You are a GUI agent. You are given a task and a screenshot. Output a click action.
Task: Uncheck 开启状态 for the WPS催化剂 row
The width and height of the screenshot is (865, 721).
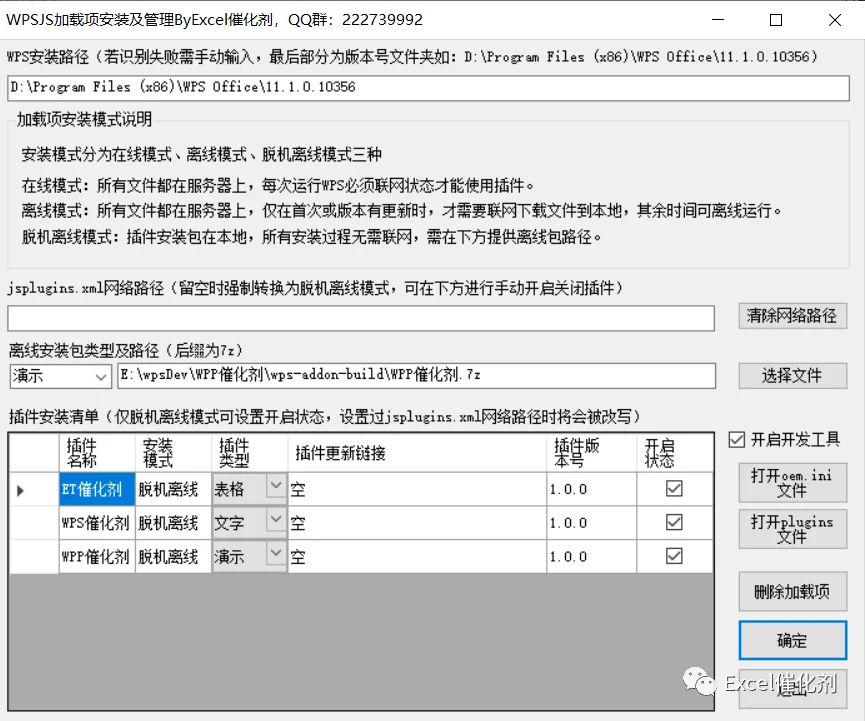(674, 522)
